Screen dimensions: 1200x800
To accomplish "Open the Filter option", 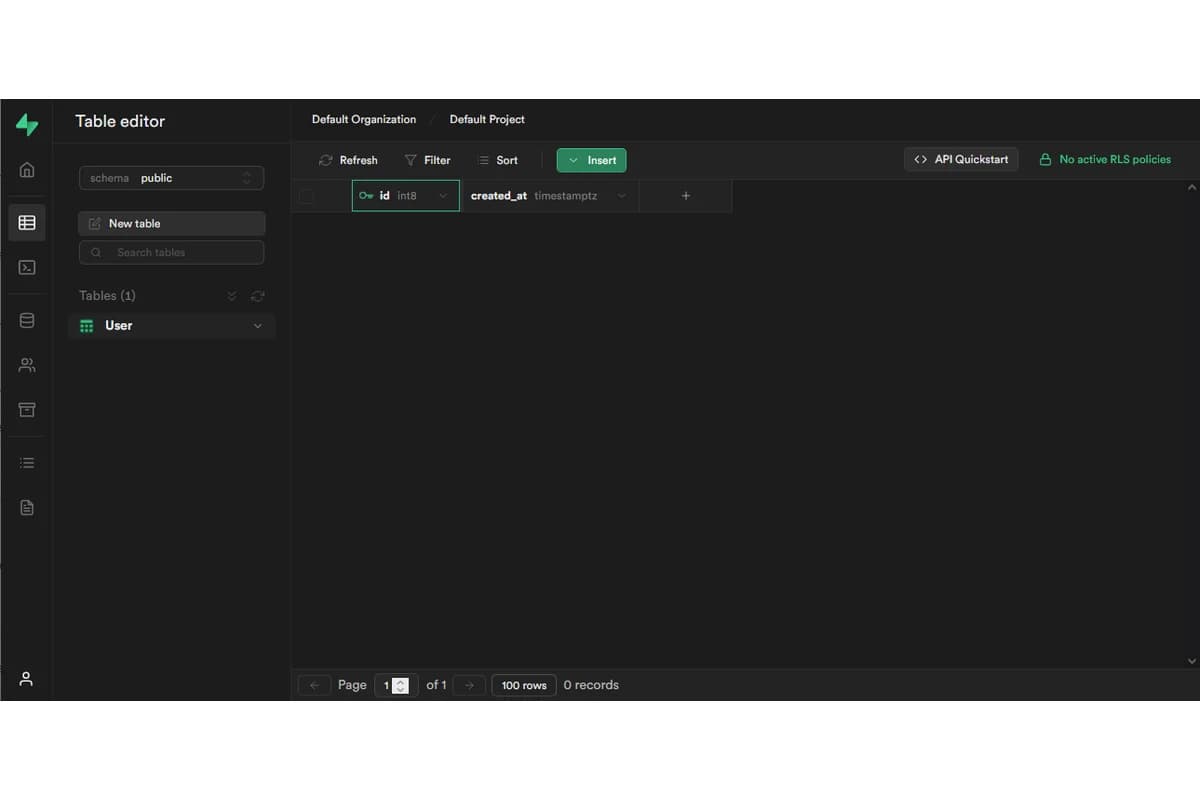I will click(x=427, y=160).
